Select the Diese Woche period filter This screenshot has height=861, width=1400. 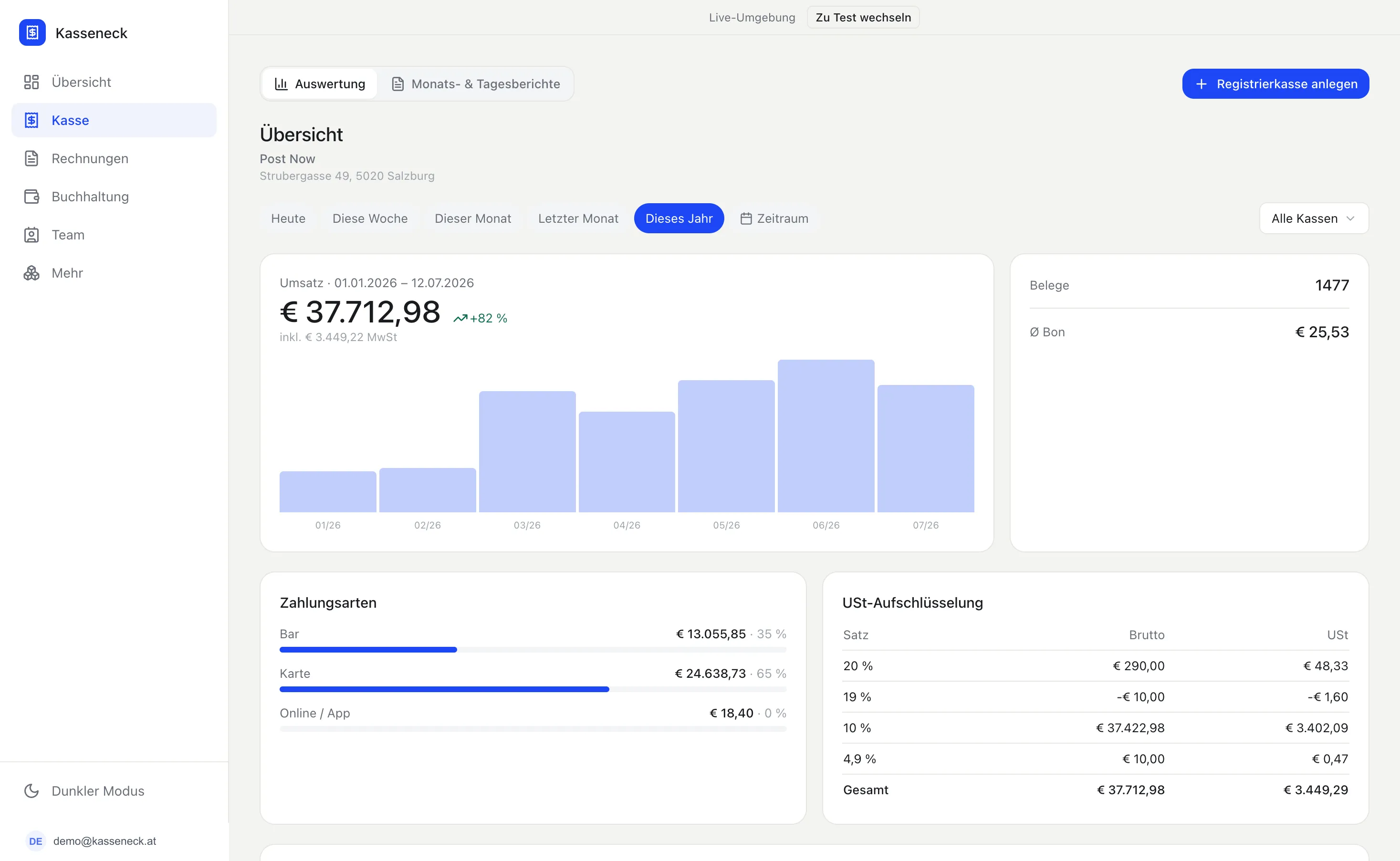[x=370, y=218]
